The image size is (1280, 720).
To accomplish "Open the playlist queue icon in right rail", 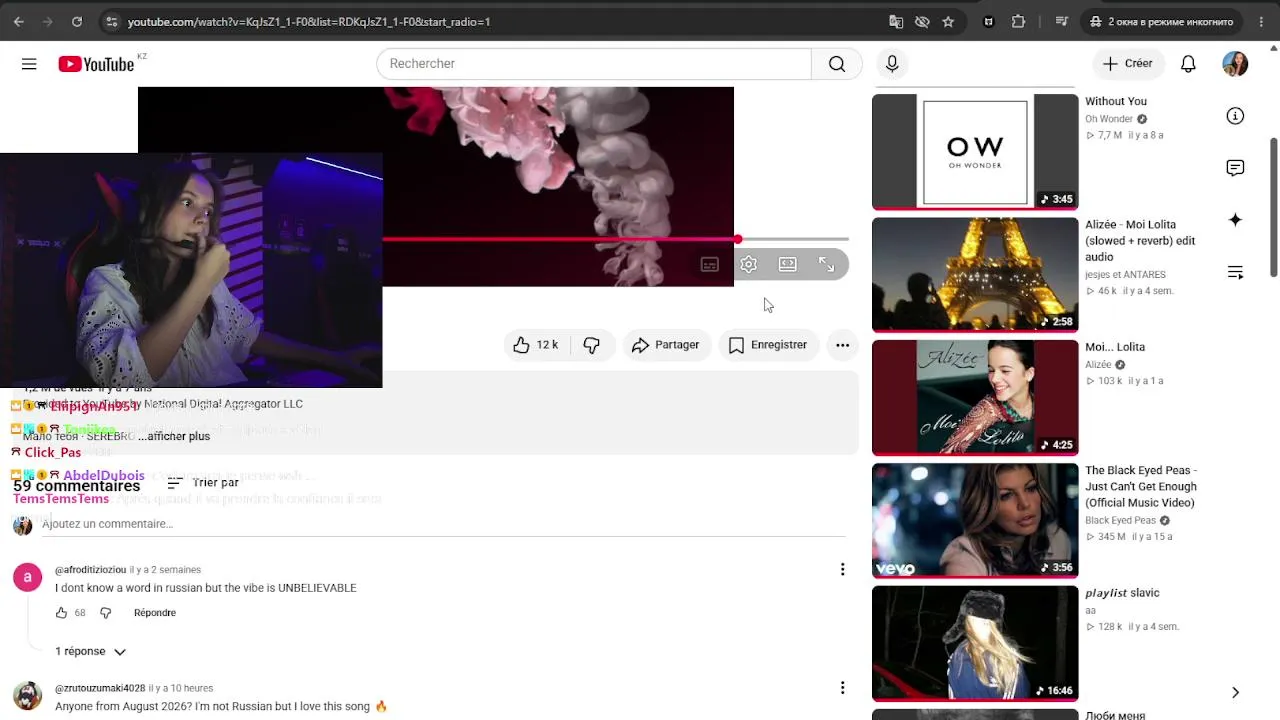I will [1235, 272].
